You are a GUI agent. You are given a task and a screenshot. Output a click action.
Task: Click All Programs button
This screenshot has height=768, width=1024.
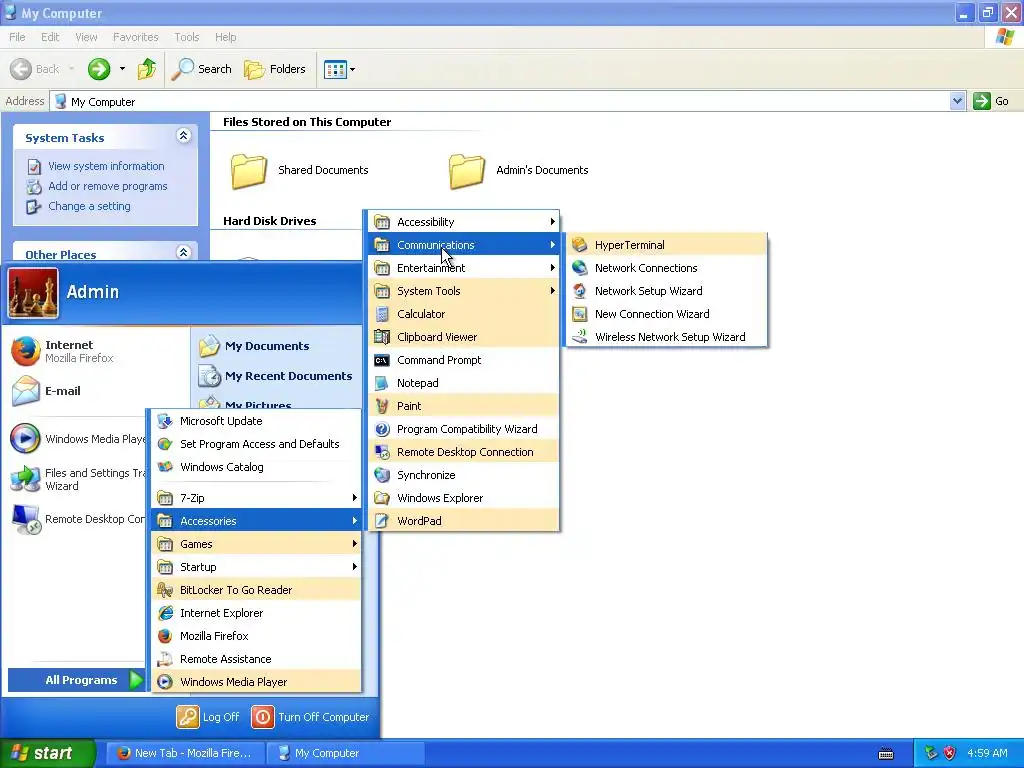(76, 680)
